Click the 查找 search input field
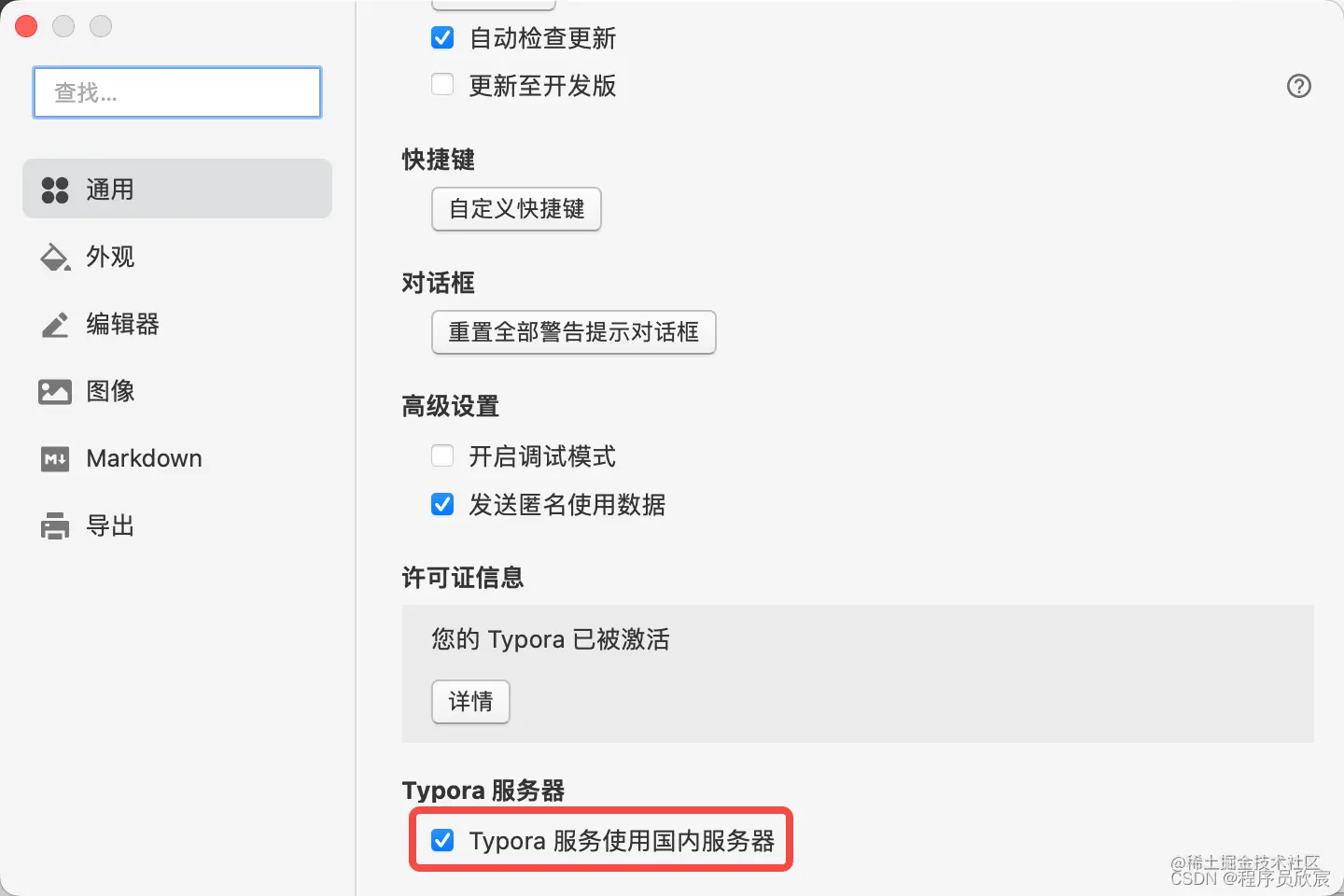The height and width of the screenshot is (896, 1344). pos(177,92)
